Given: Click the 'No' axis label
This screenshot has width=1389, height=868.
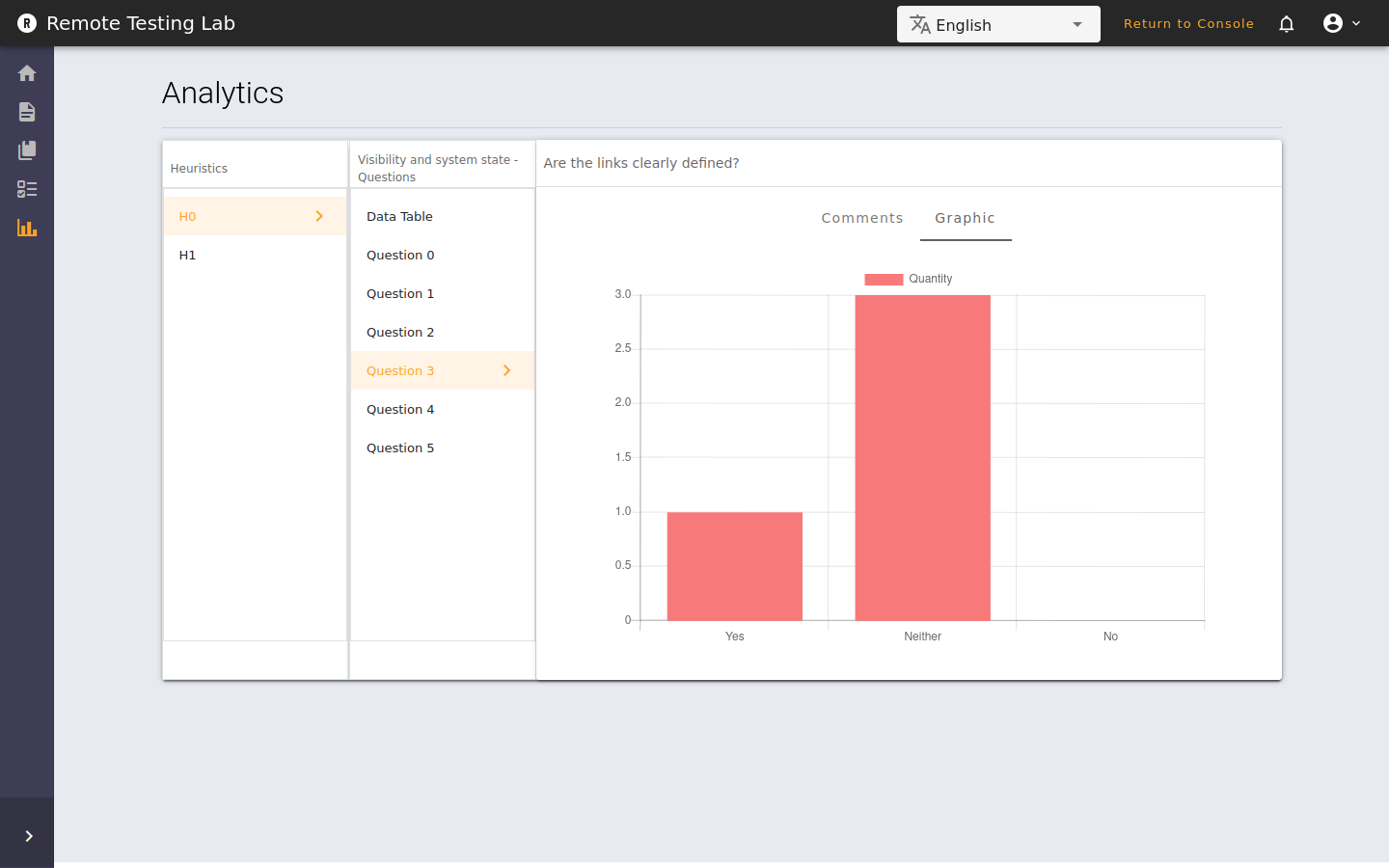Looking at the screenshot, I should click(1110, 637).
